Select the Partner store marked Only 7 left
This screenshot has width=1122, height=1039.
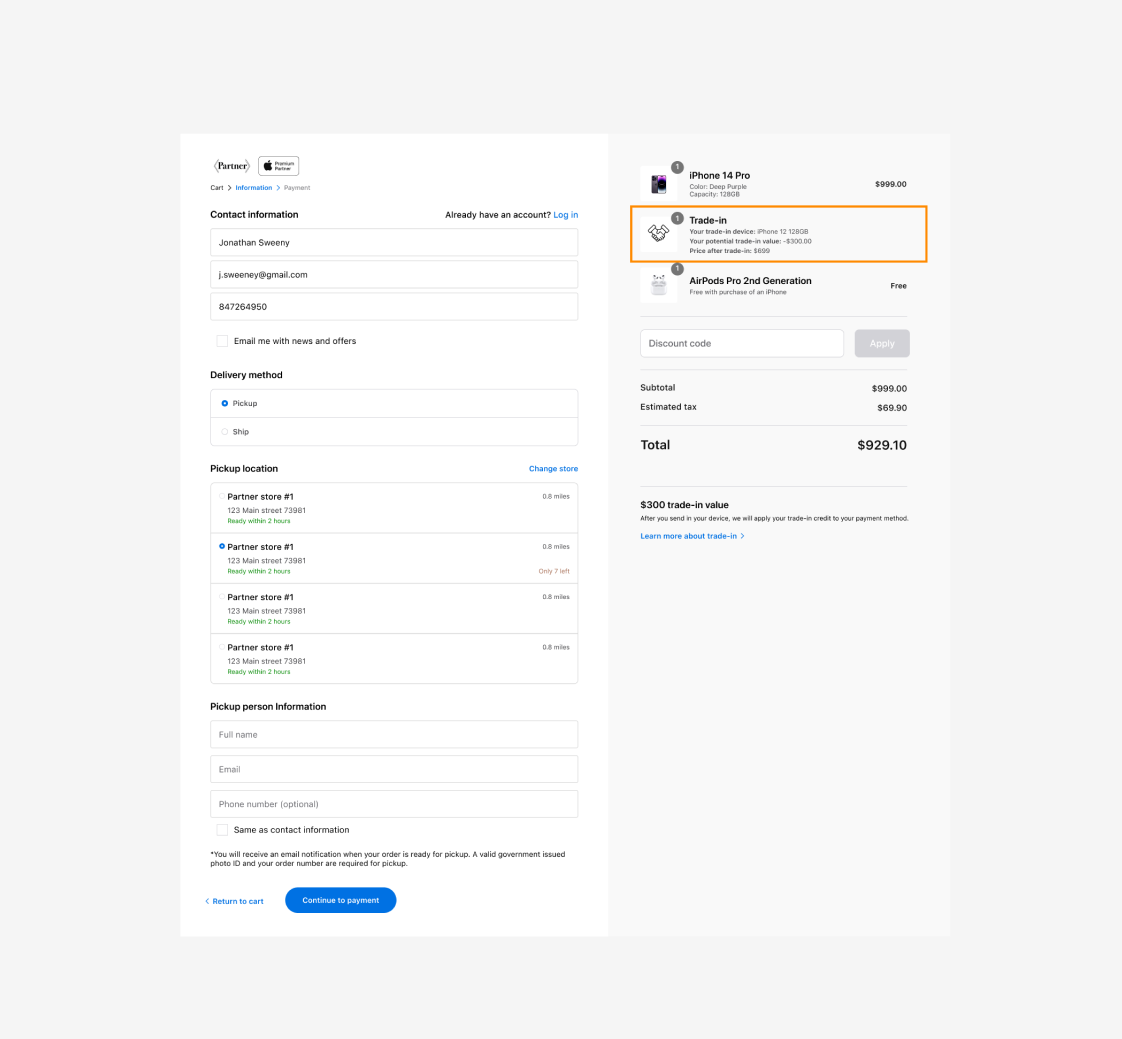coord(394,558)
